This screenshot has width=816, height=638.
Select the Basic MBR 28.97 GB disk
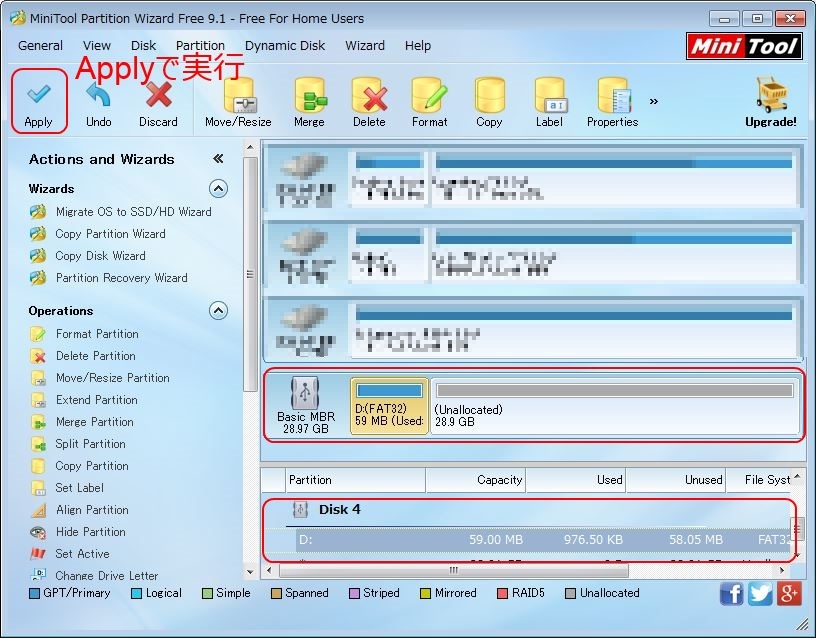tap(306, 405)
